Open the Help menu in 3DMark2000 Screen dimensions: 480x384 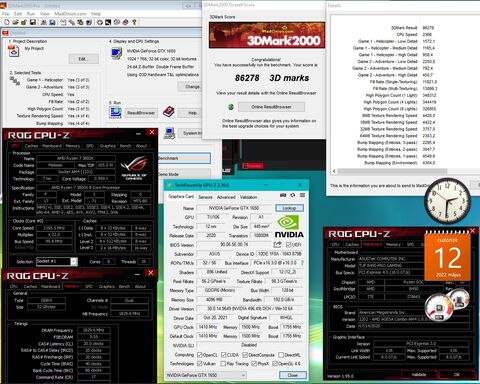tap(96, 14)
